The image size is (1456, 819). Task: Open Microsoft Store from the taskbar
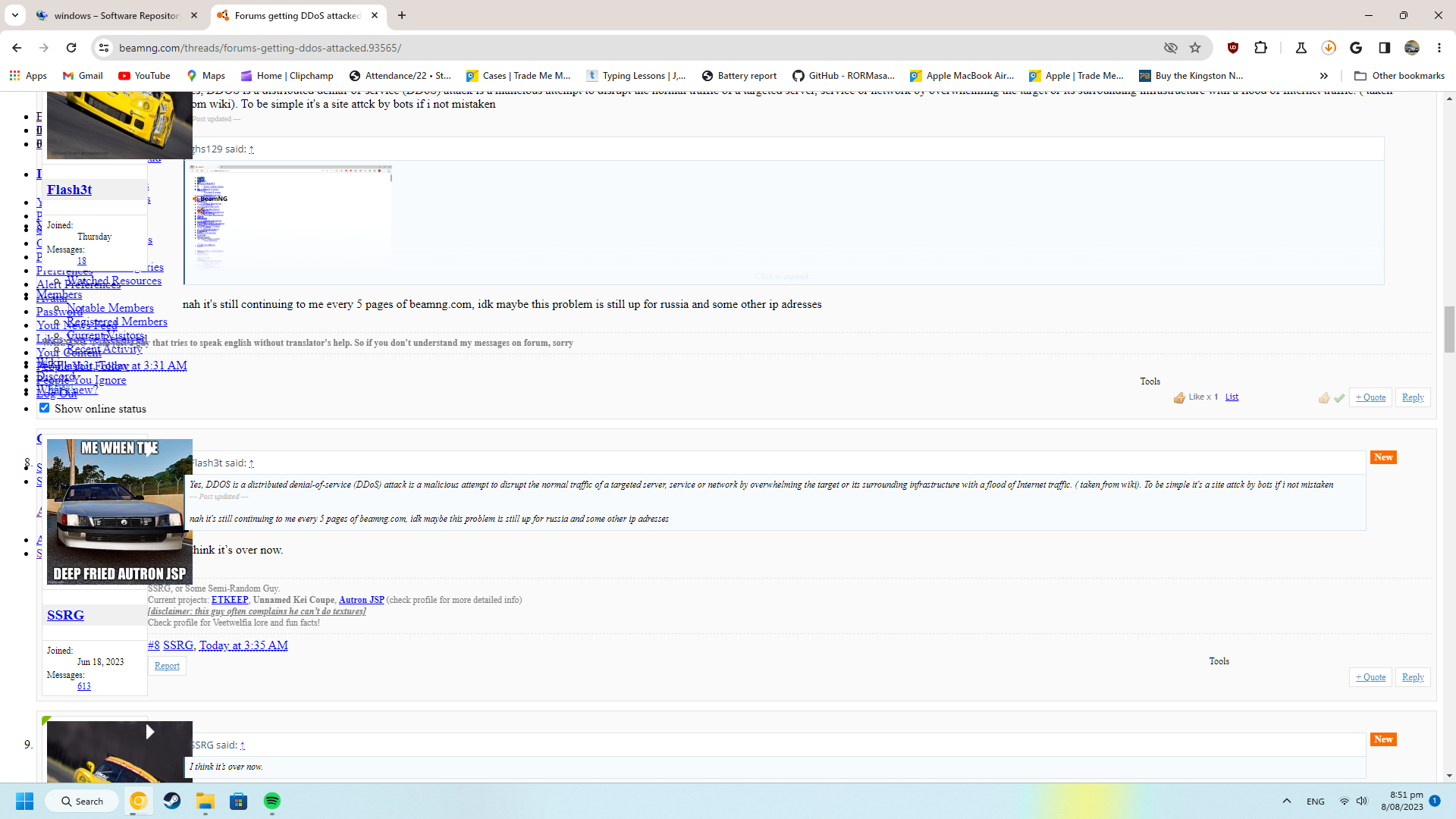(239, 801)
